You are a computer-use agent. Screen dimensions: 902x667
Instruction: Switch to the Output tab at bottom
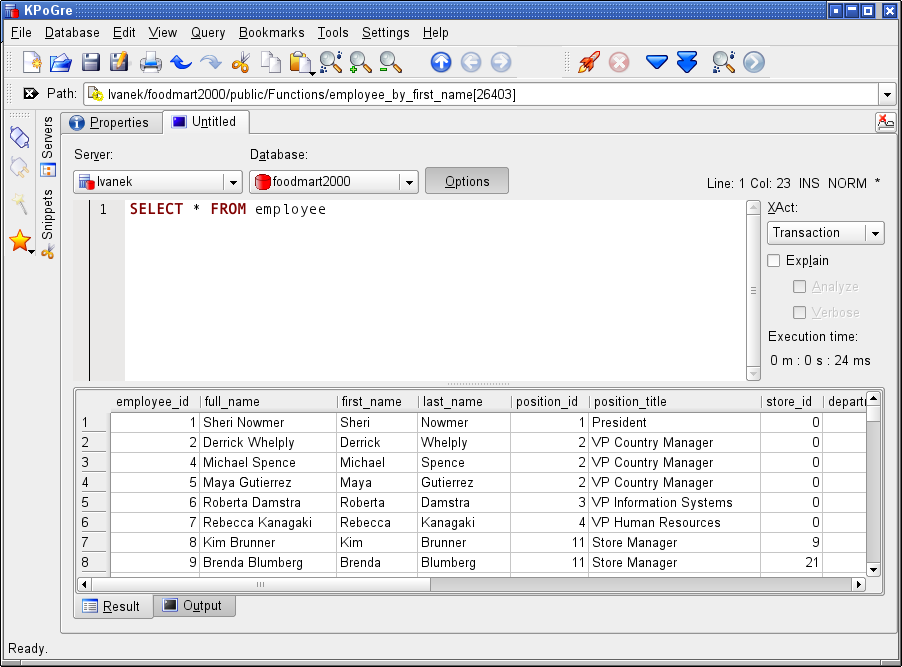tap(194, 606)
